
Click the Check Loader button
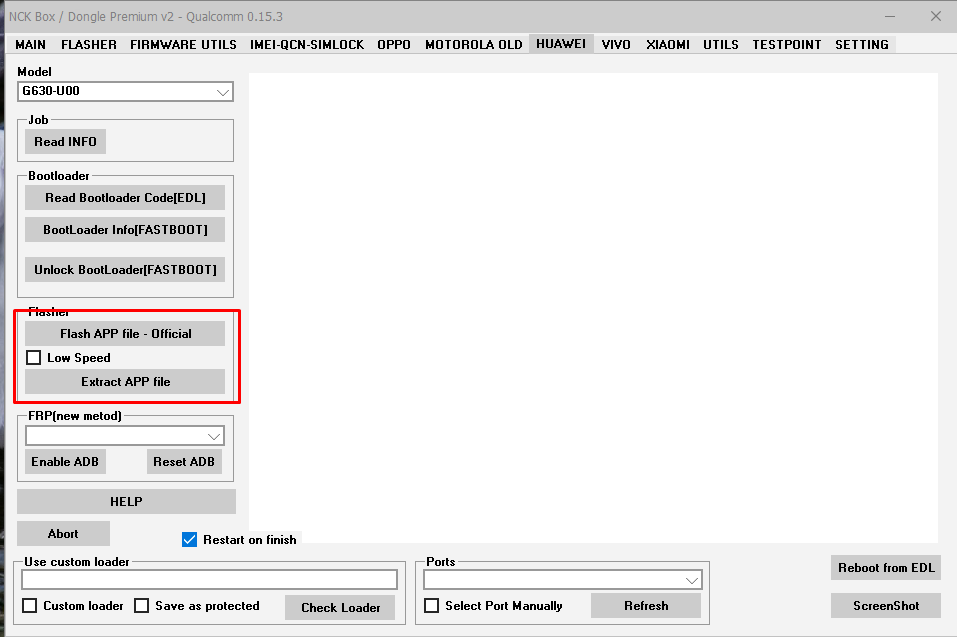(340, 608)
